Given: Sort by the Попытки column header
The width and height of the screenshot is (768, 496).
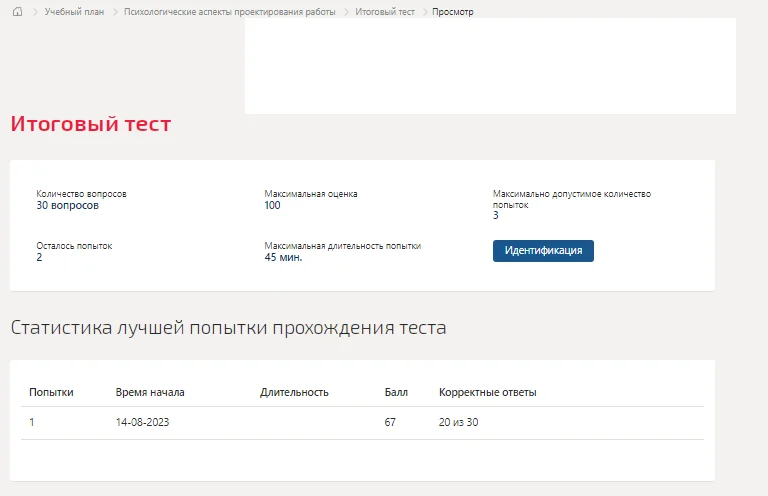Looking at the screenshot, I should pos(51,392).
